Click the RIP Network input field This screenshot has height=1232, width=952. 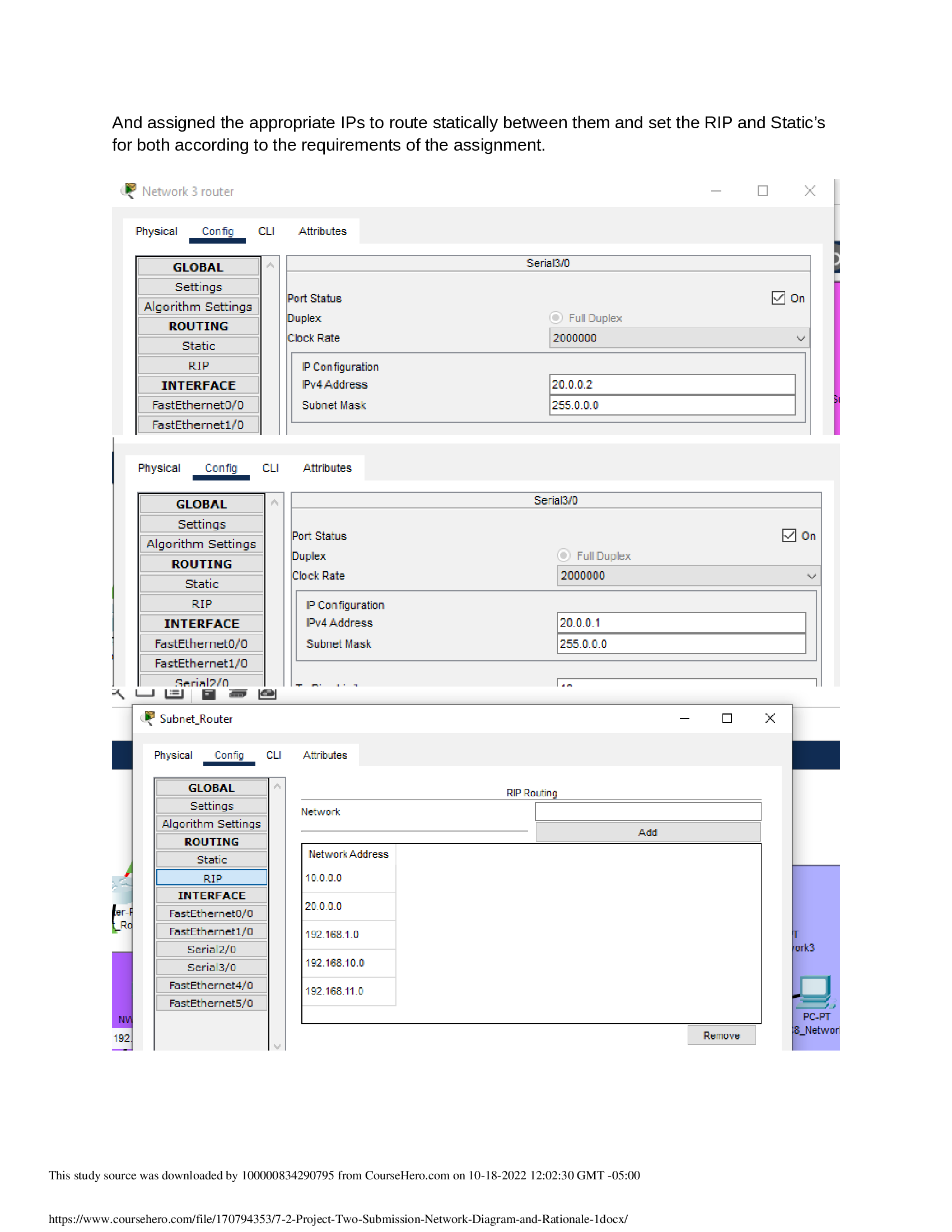click(x=647, y=811)
